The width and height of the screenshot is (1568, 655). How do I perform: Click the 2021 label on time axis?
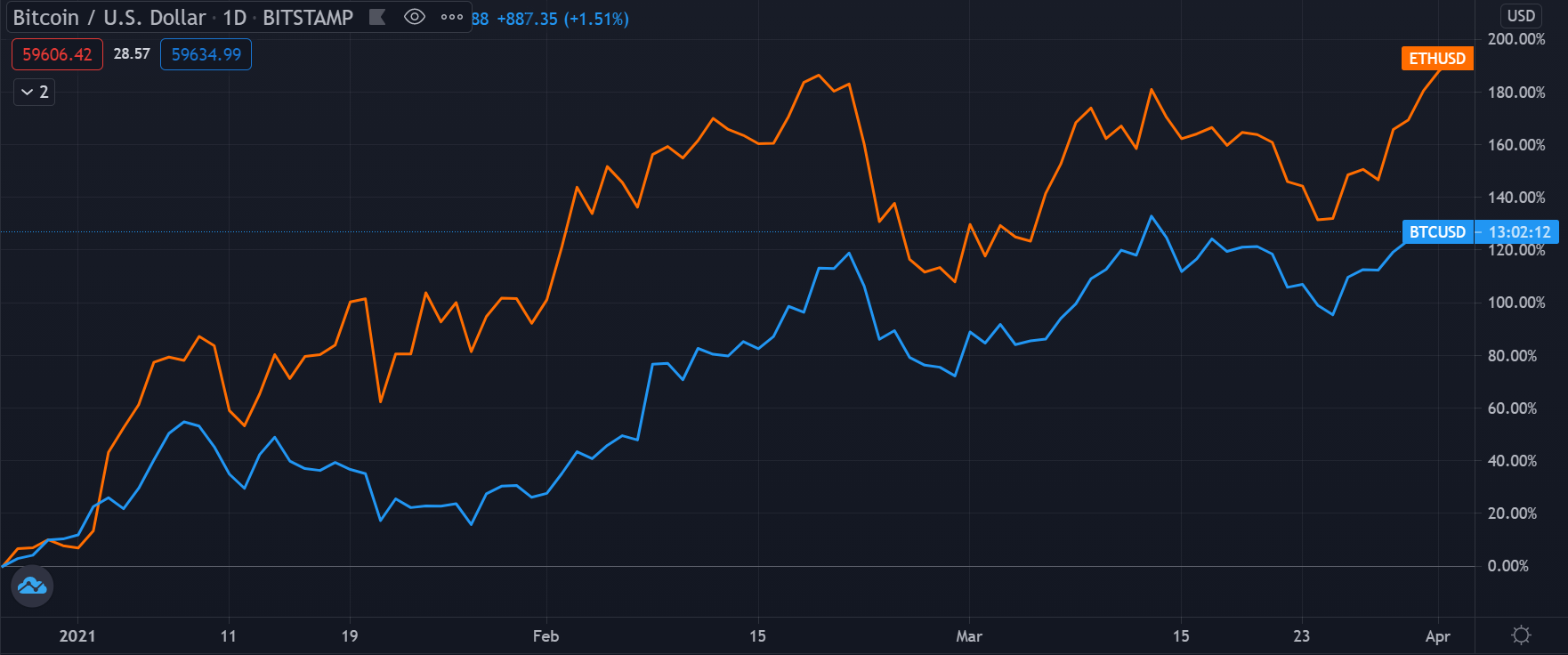77,636
